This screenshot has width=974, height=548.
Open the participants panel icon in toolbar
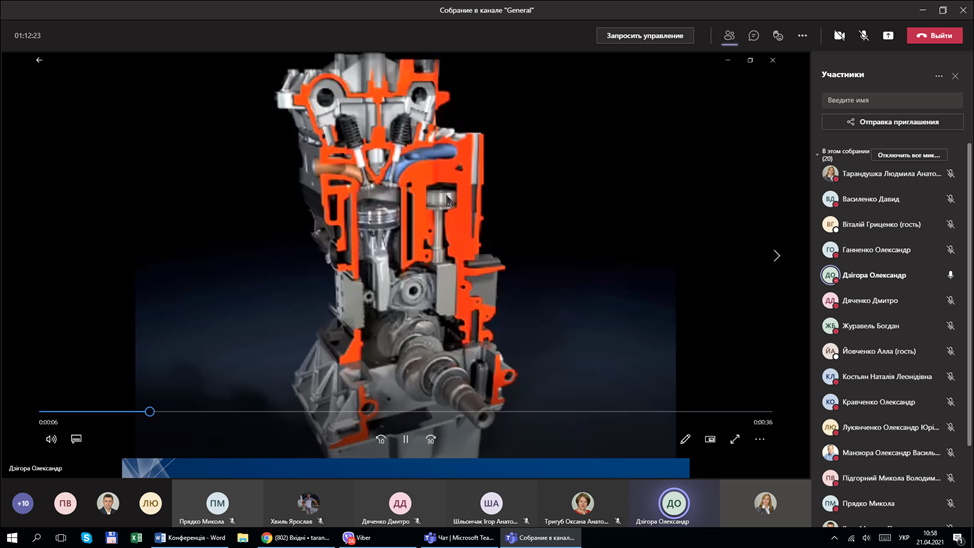pyautogui.click(x=729, y=35)
